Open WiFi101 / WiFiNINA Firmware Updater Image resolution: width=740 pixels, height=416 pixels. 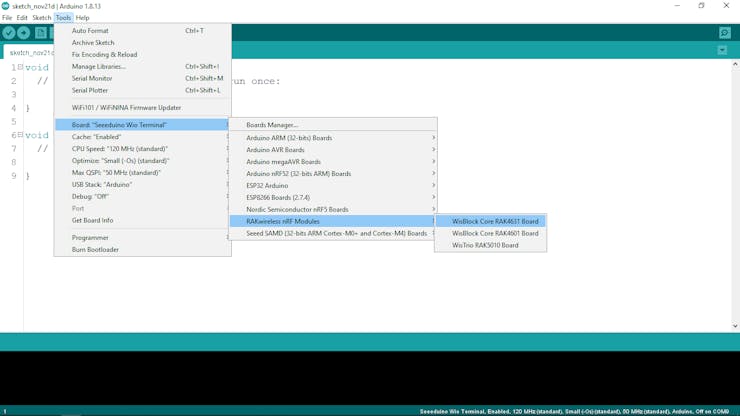143,108
